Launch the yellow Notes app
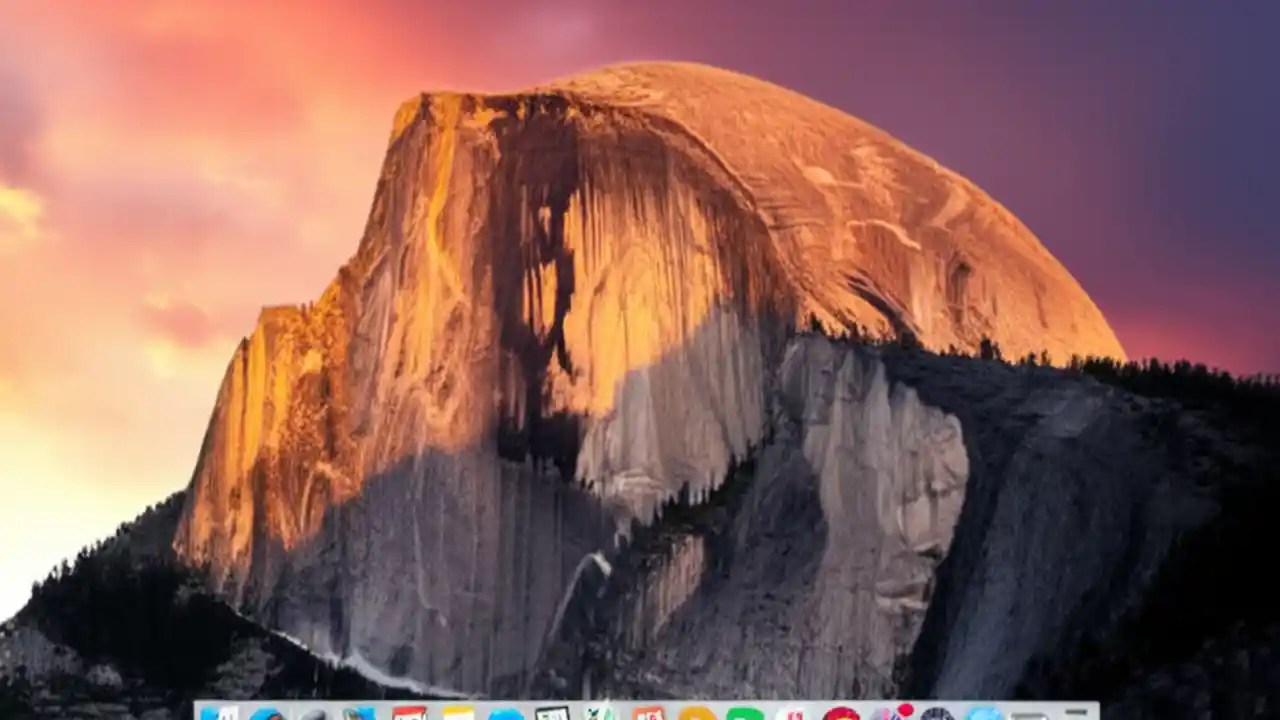 point(457,712)
